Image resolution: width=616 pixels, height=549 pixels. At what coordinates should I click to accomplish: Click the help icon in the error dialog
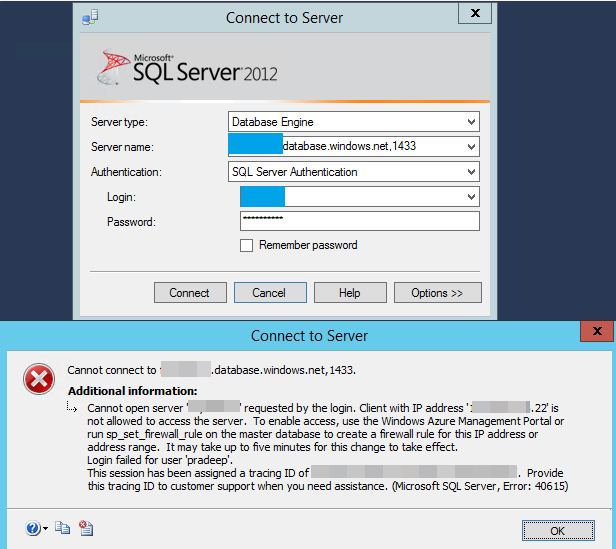[x=33, y=528]
